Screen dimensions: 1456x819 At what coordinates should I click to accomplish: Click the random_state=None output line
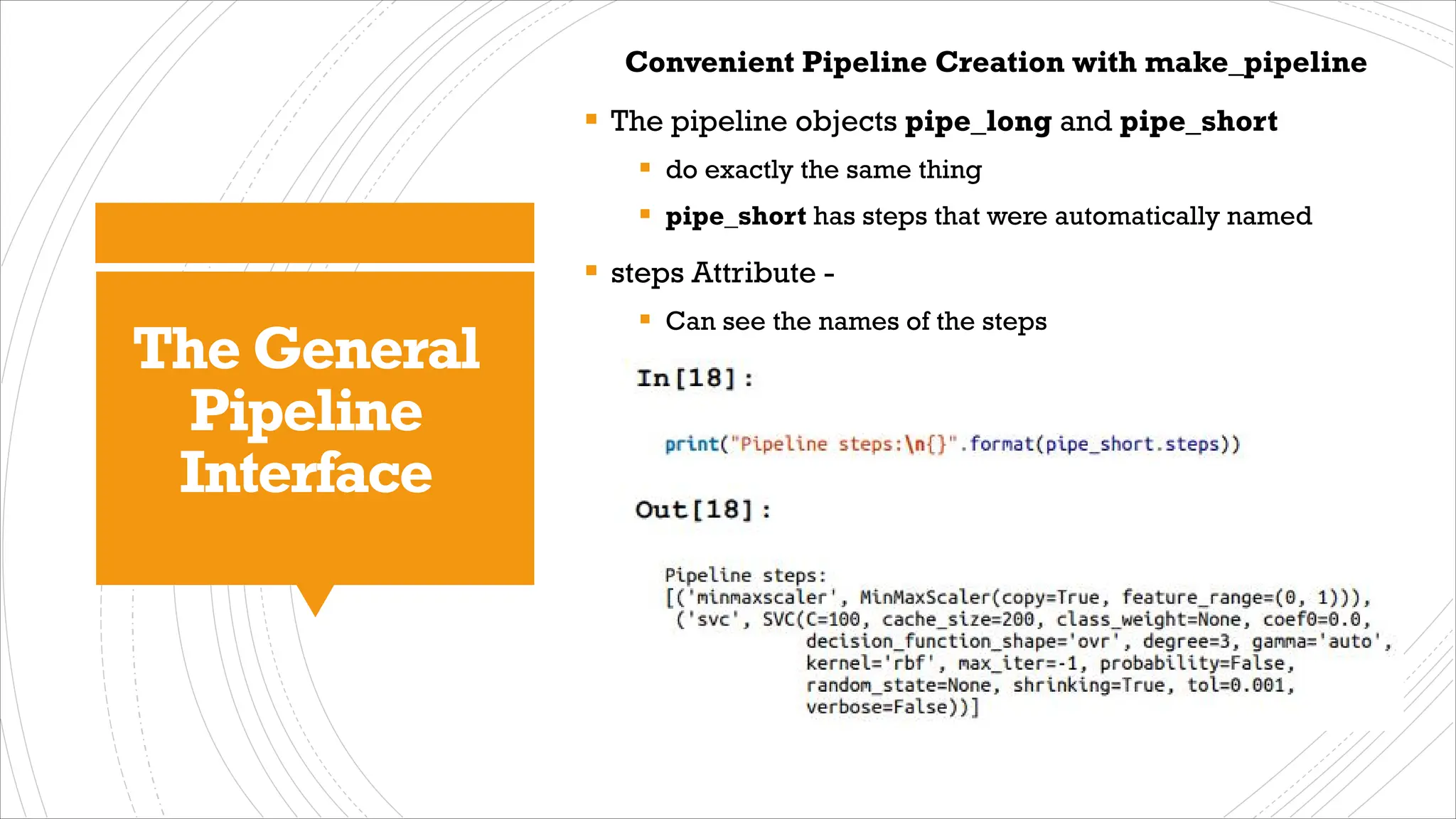[x=1051, y=685]
